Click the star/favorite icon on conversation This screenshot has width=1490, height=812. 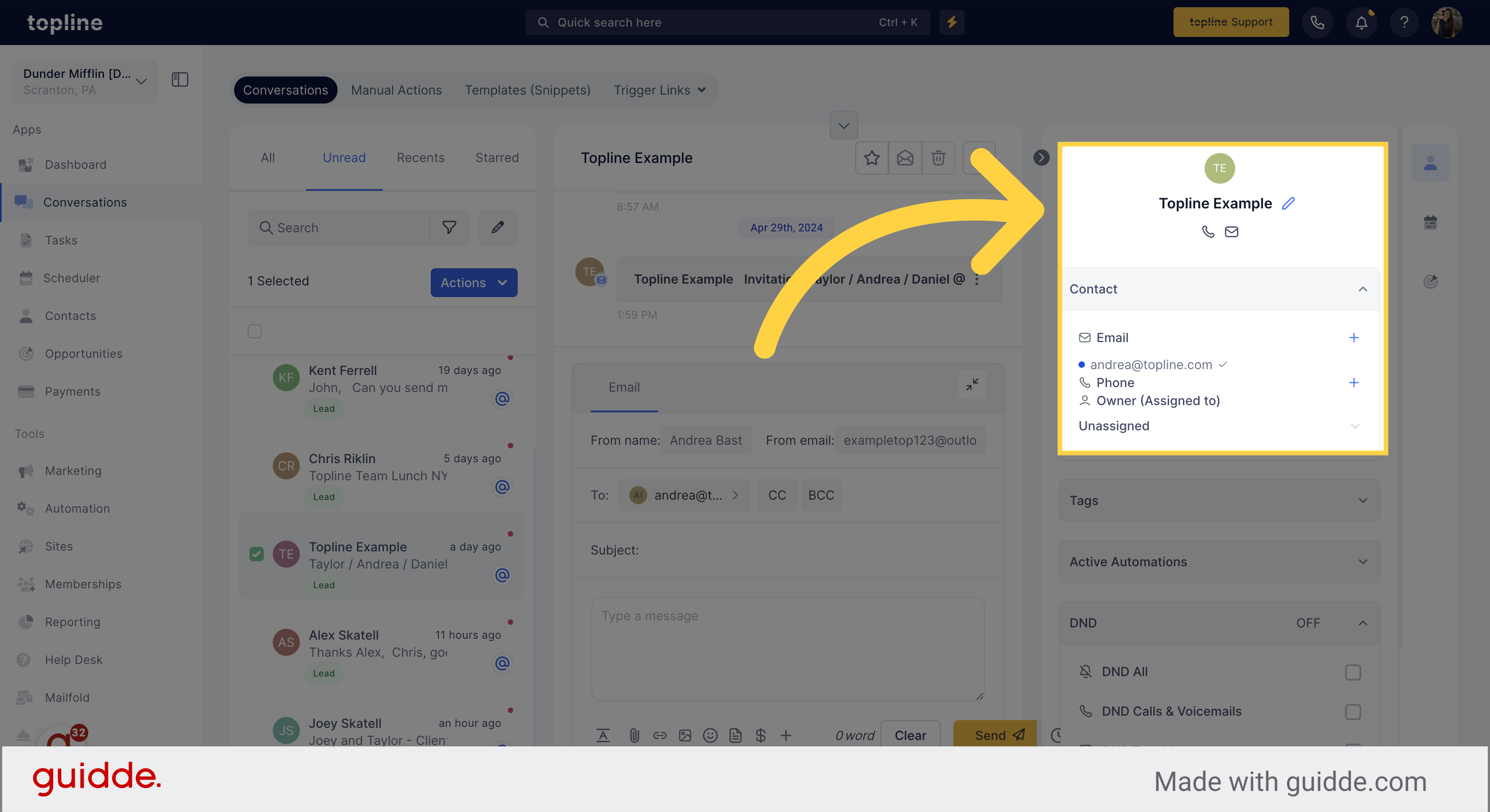(x=871, y=158)
